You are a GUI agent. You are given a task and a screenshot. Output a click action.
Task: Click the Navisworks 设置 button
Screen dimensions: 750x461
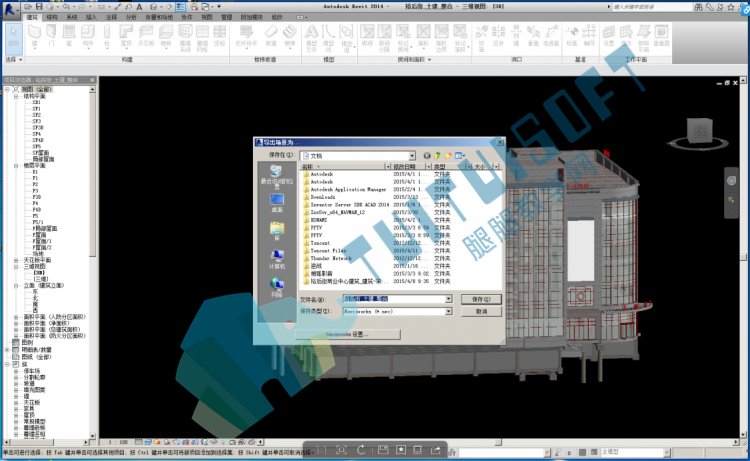pyautogui.click(x=348, y=334)
